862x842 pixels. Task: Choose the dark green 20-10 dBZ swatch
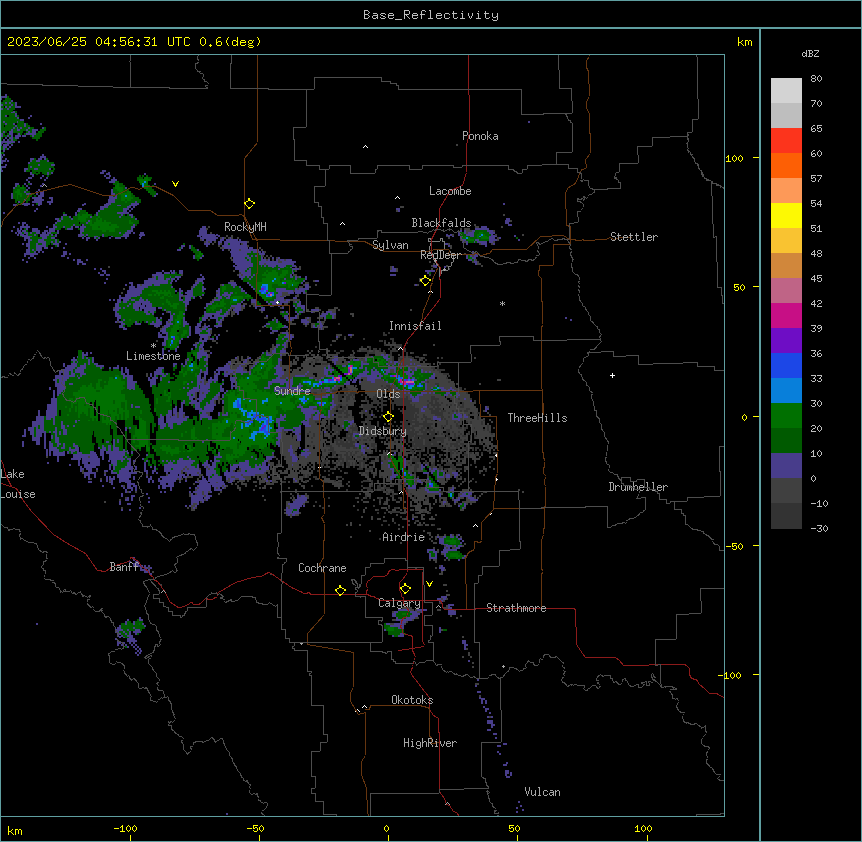point(786,440)
